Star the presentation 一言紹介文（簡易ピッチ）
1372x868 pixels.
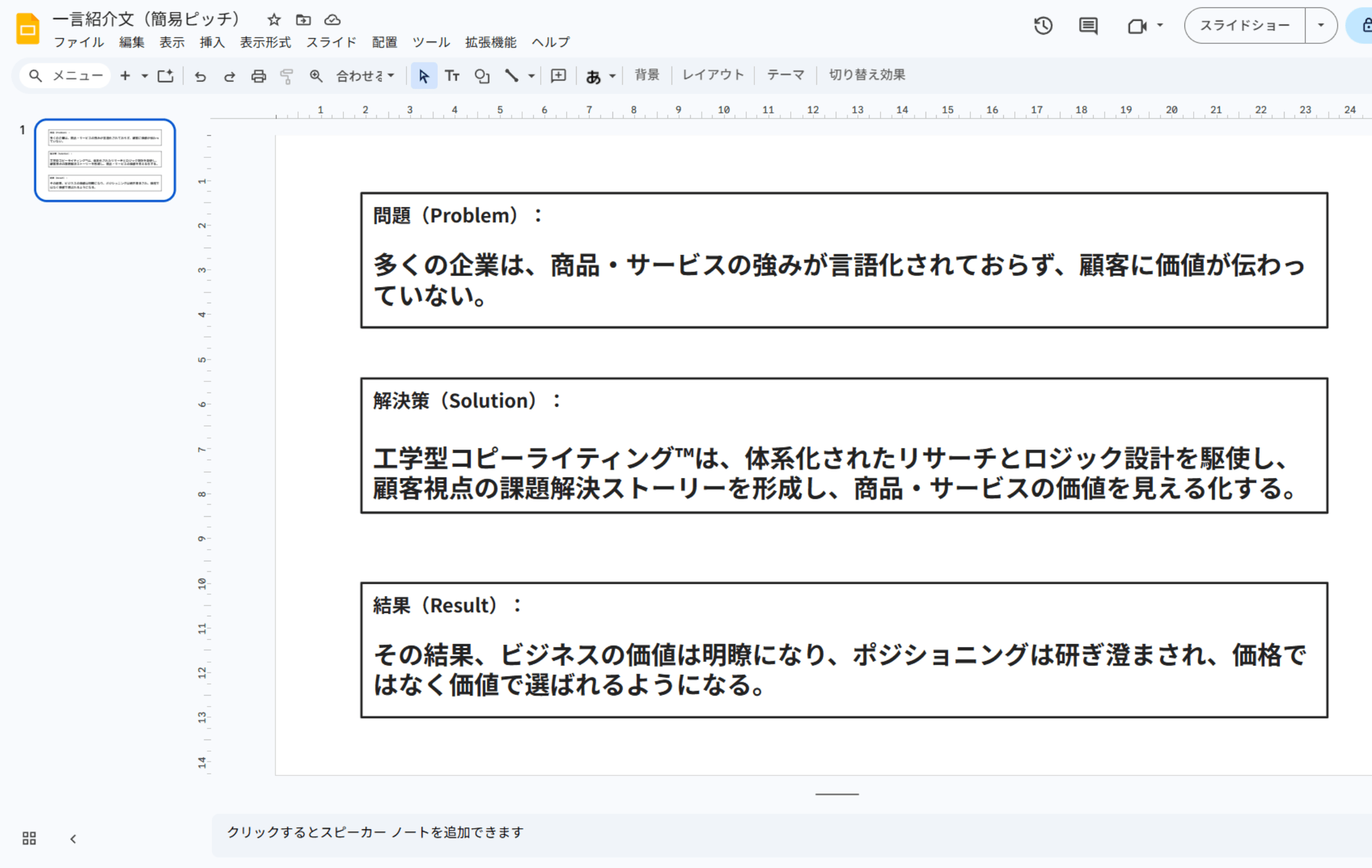coord(273,19)
